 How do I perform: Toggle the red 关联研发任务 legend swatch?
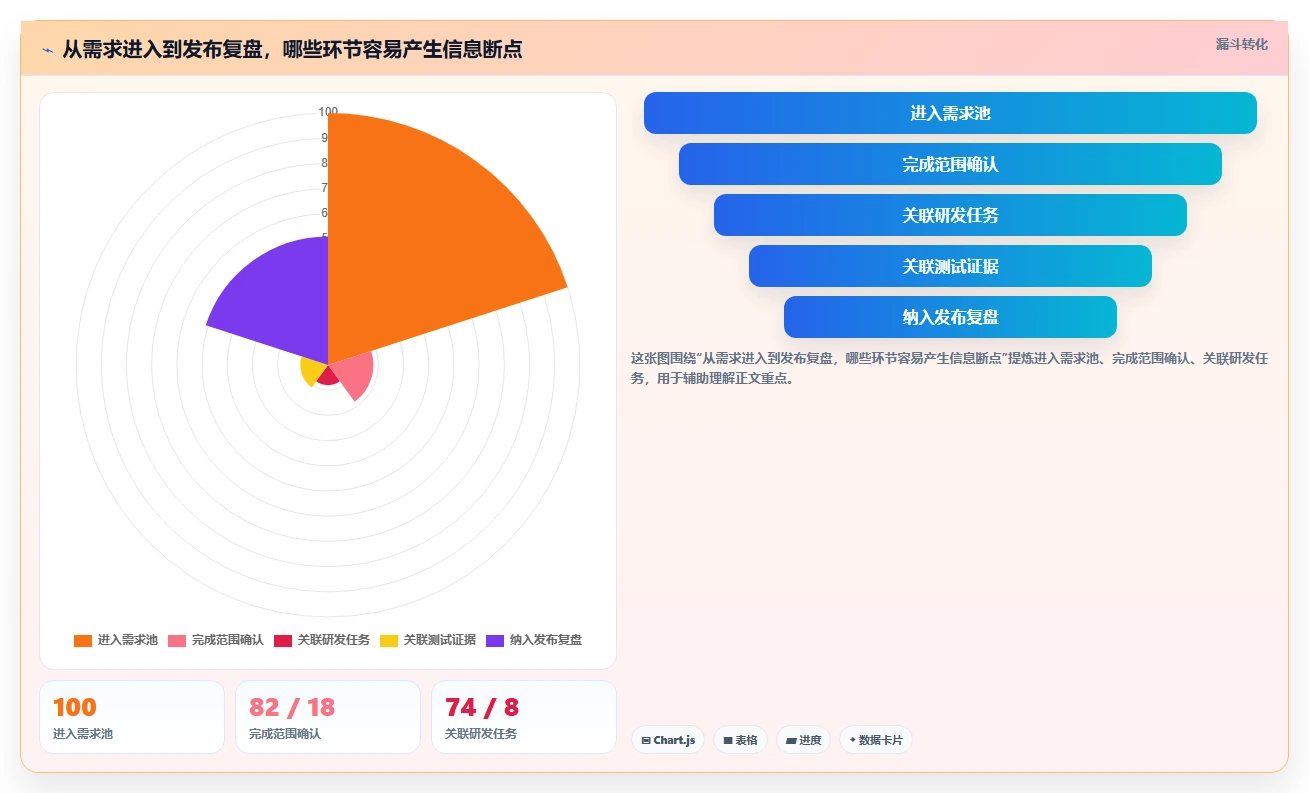click(x=283, y=640)
